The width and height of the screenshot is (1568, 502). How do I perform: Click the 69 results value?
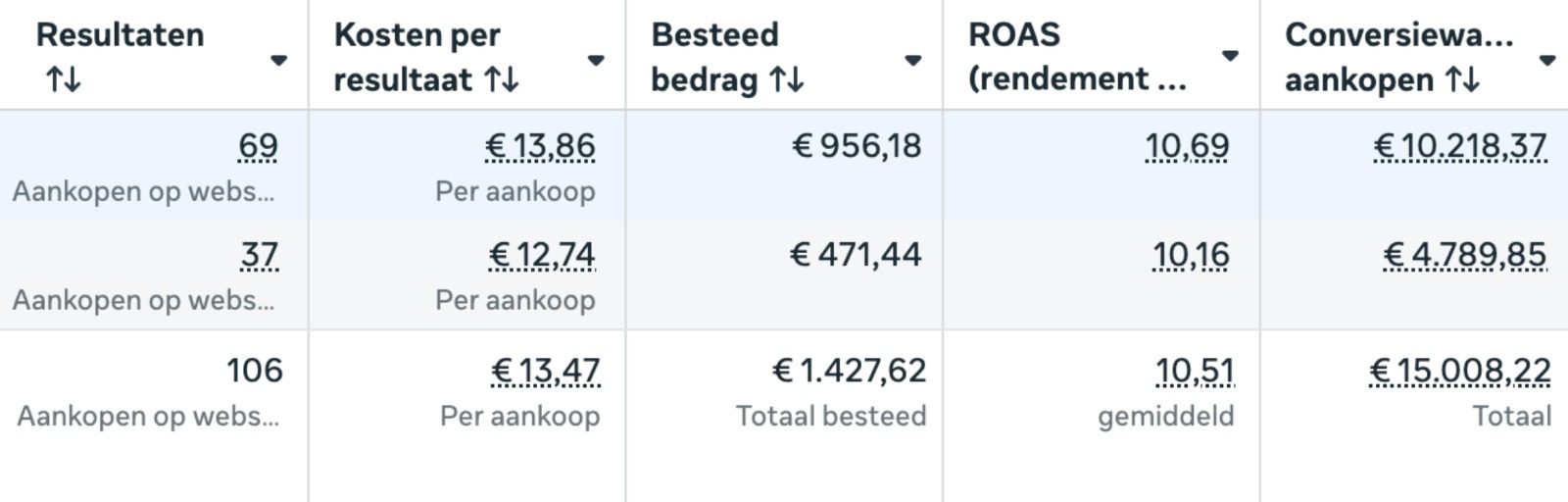click(x=258, y=146)
